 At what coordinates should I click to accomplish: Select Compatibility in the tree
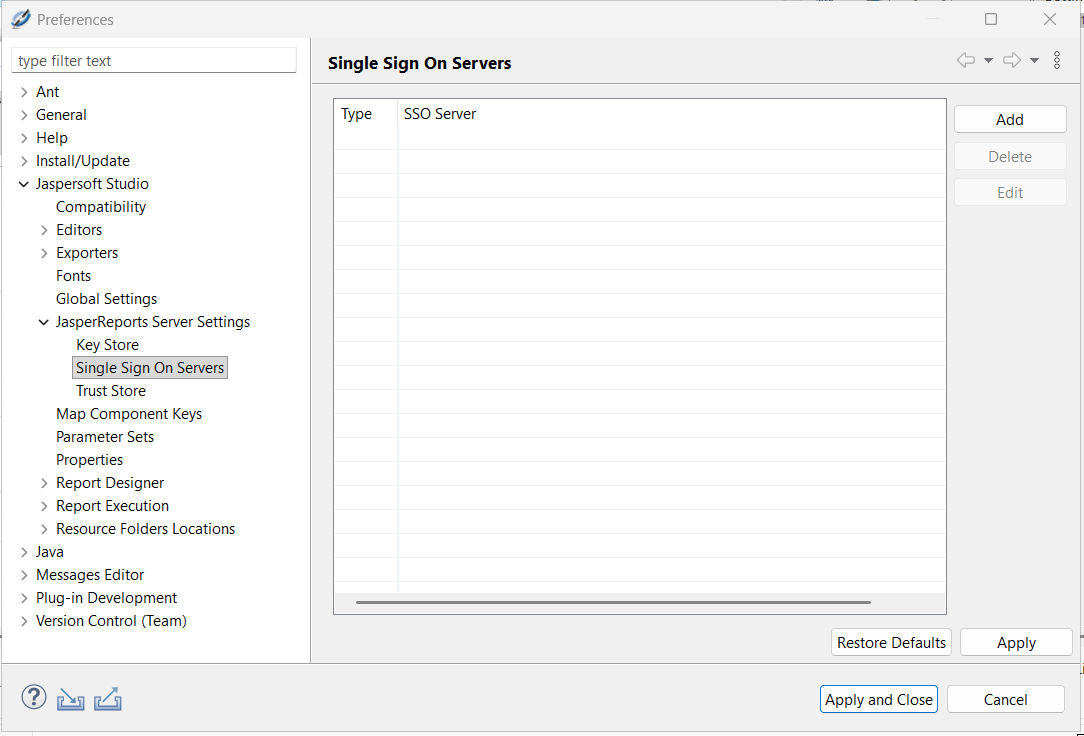pos(101,207)
